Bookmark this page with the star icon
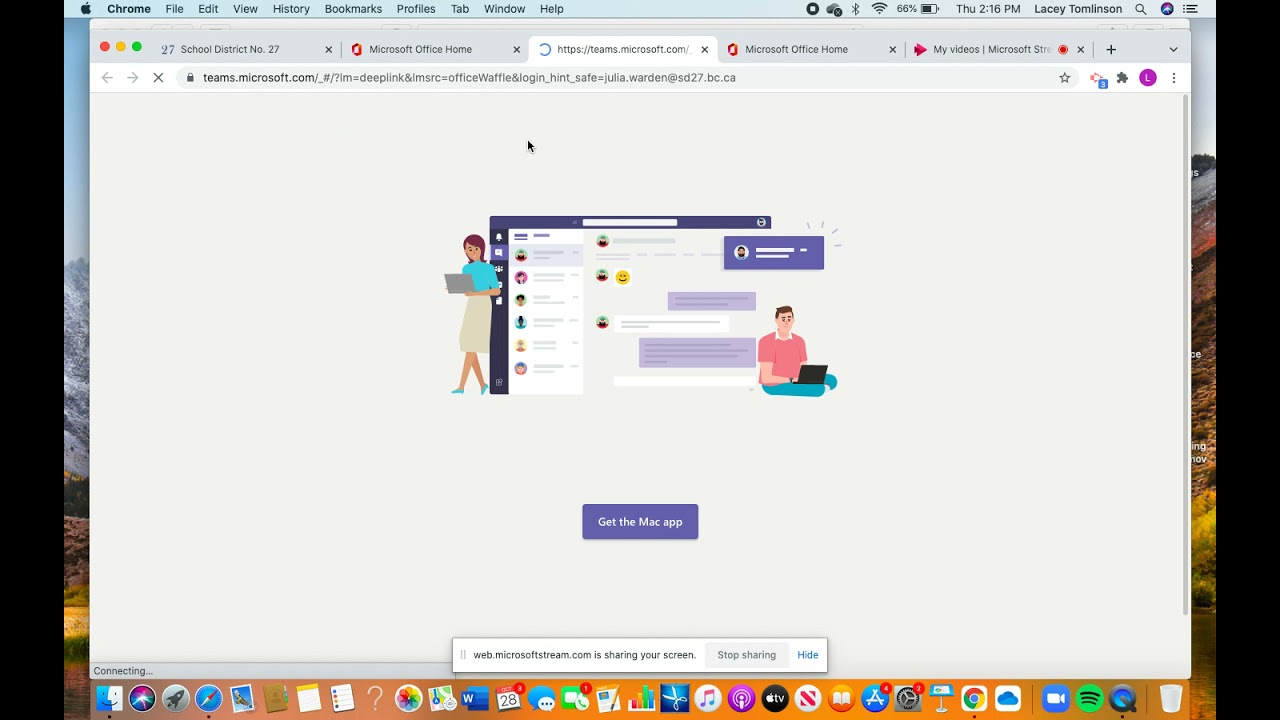The height and width of the screenshot is (720, 1280). [x=1065, y=78]
